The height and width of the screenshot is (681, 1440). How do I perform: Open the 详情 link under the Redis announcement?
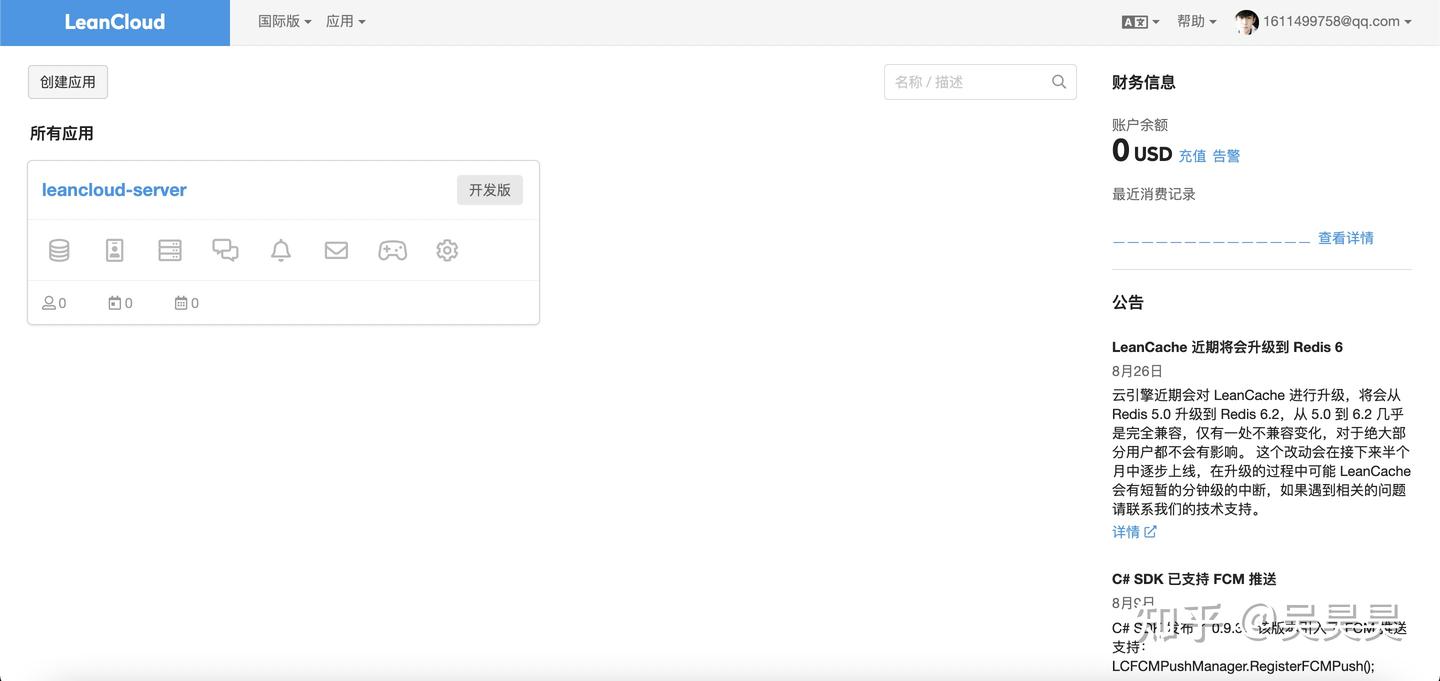pos(1127,531)
